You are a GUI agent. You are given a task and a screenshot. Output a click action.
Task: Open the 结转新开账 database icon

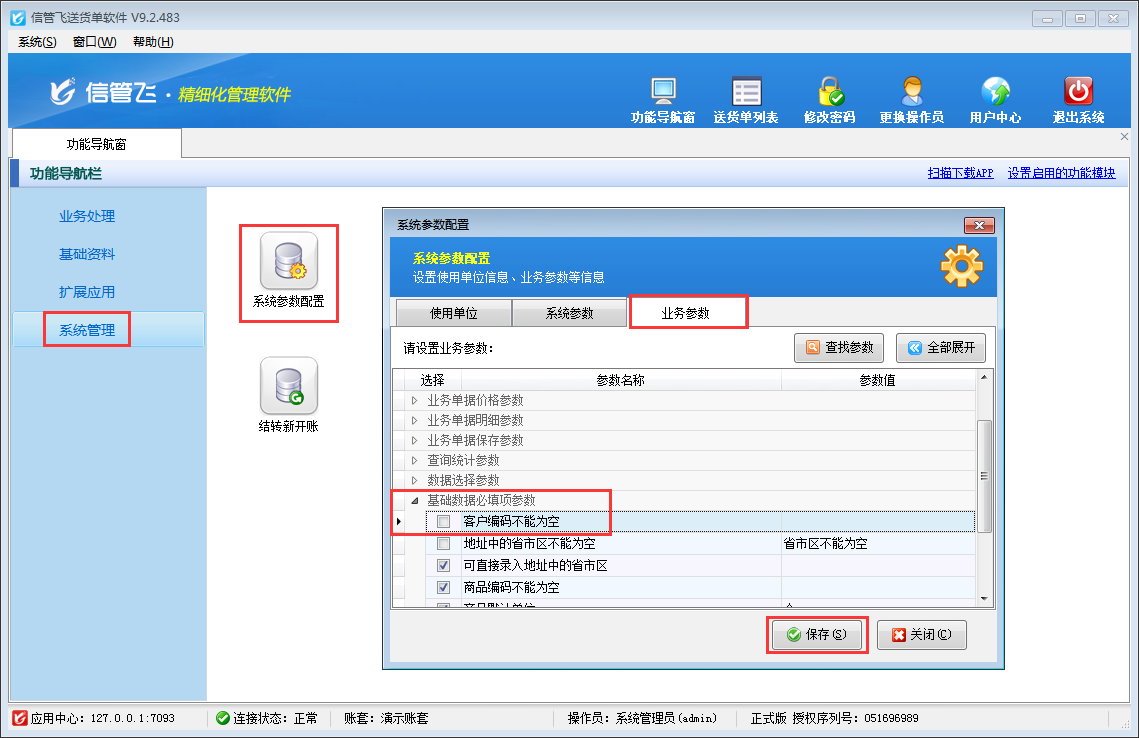[x=289, y=386]
